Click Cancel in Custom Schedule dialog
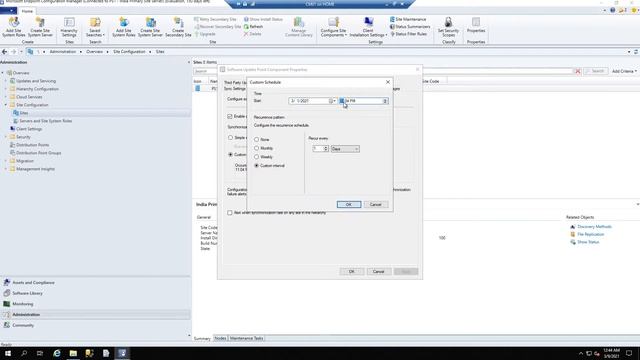 click(376, 204)
